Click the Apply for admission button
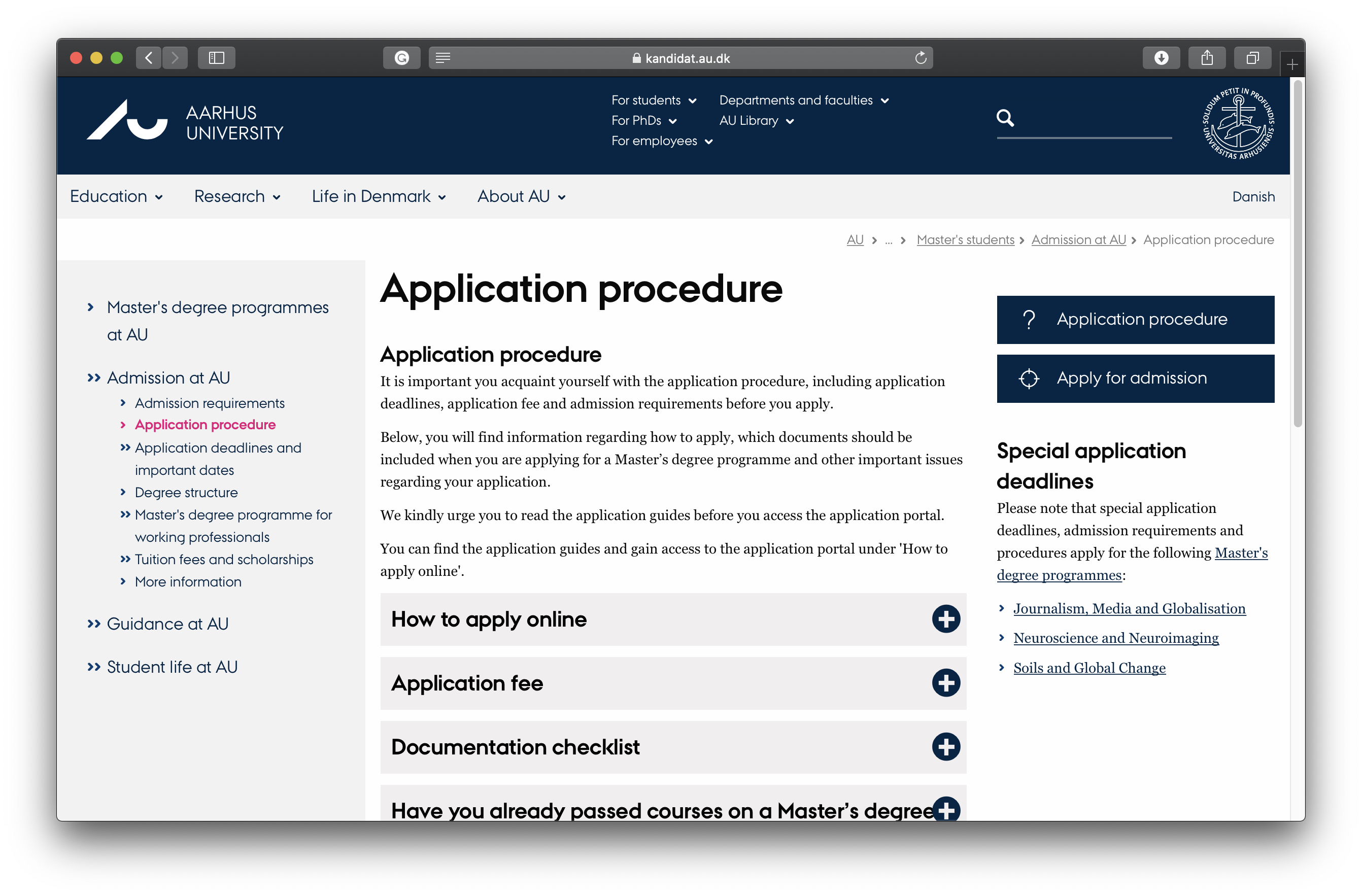The height and width of the screenshot is (896, 1362). click(x=1135, y=378)
